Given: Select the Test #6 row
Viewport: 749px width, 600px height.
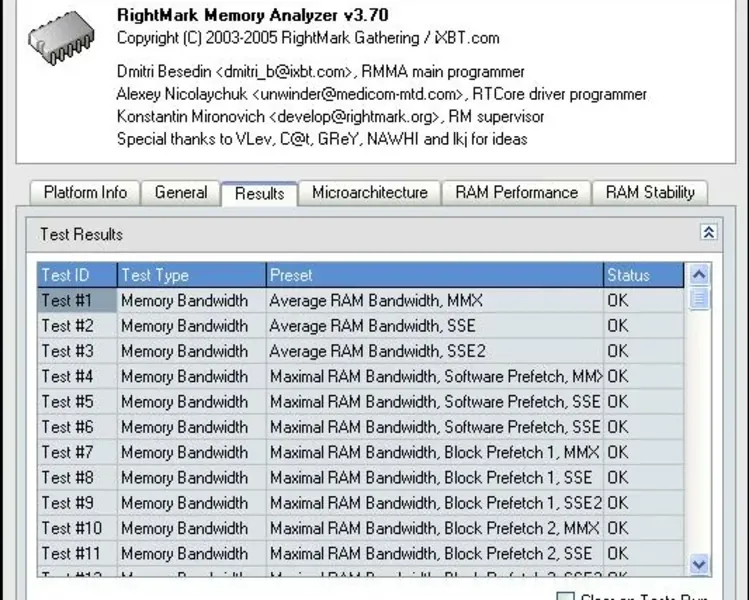Looking at the screenshot, I should point(361,427).
